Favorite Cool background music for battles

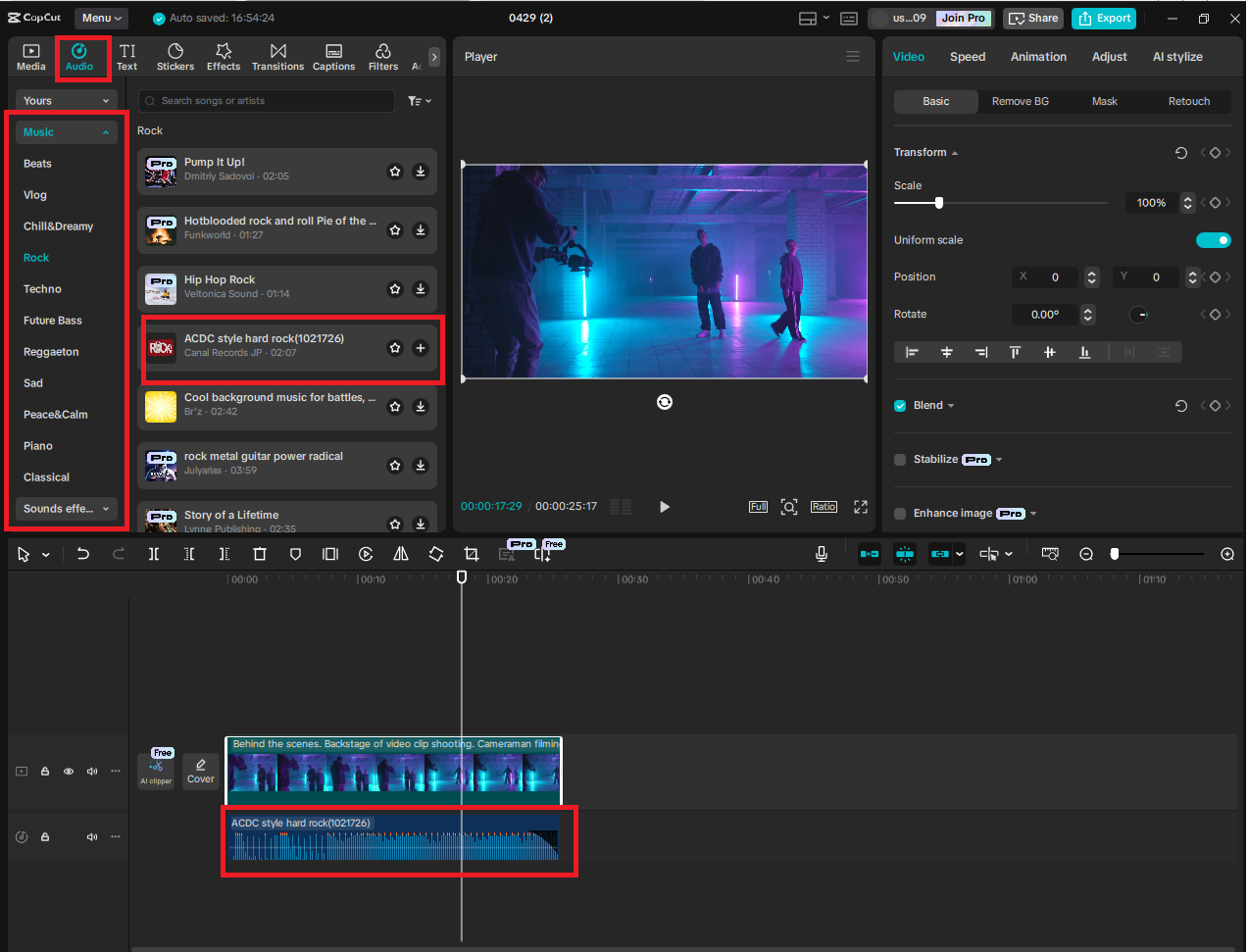coord(395,407)
